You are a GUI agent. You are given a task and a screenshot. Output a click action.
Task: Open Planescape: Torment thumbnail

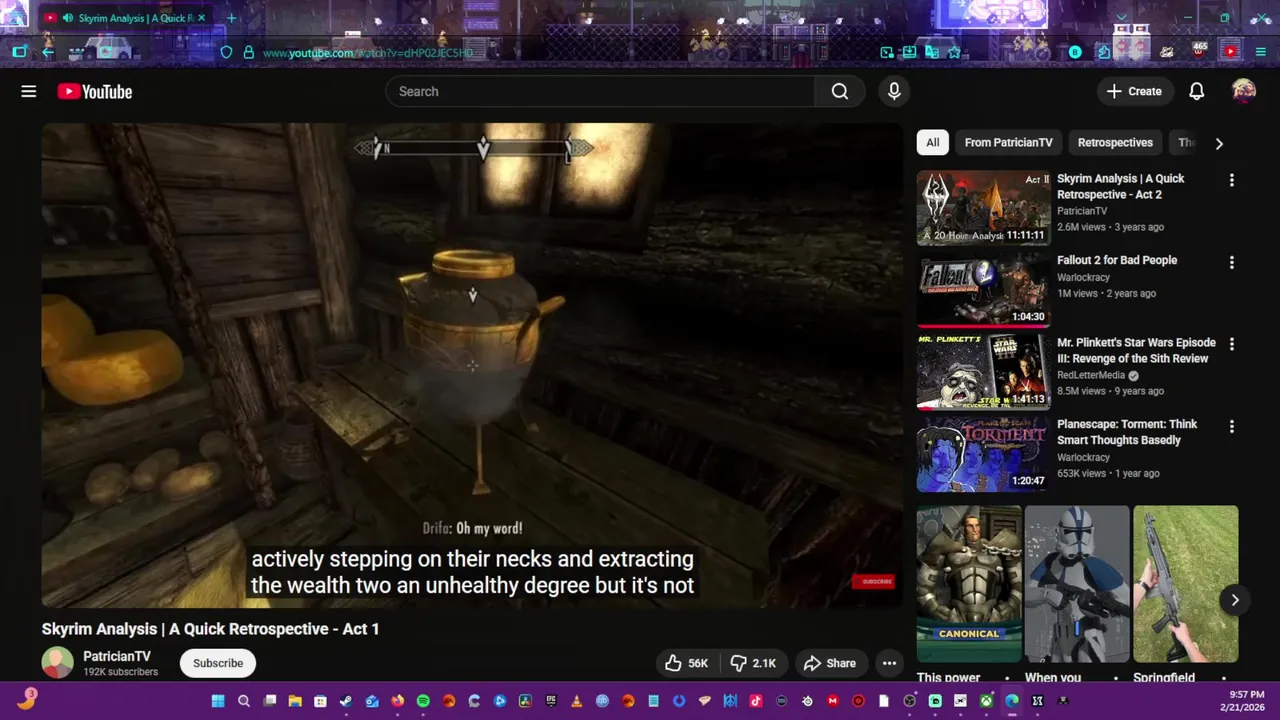984,454
